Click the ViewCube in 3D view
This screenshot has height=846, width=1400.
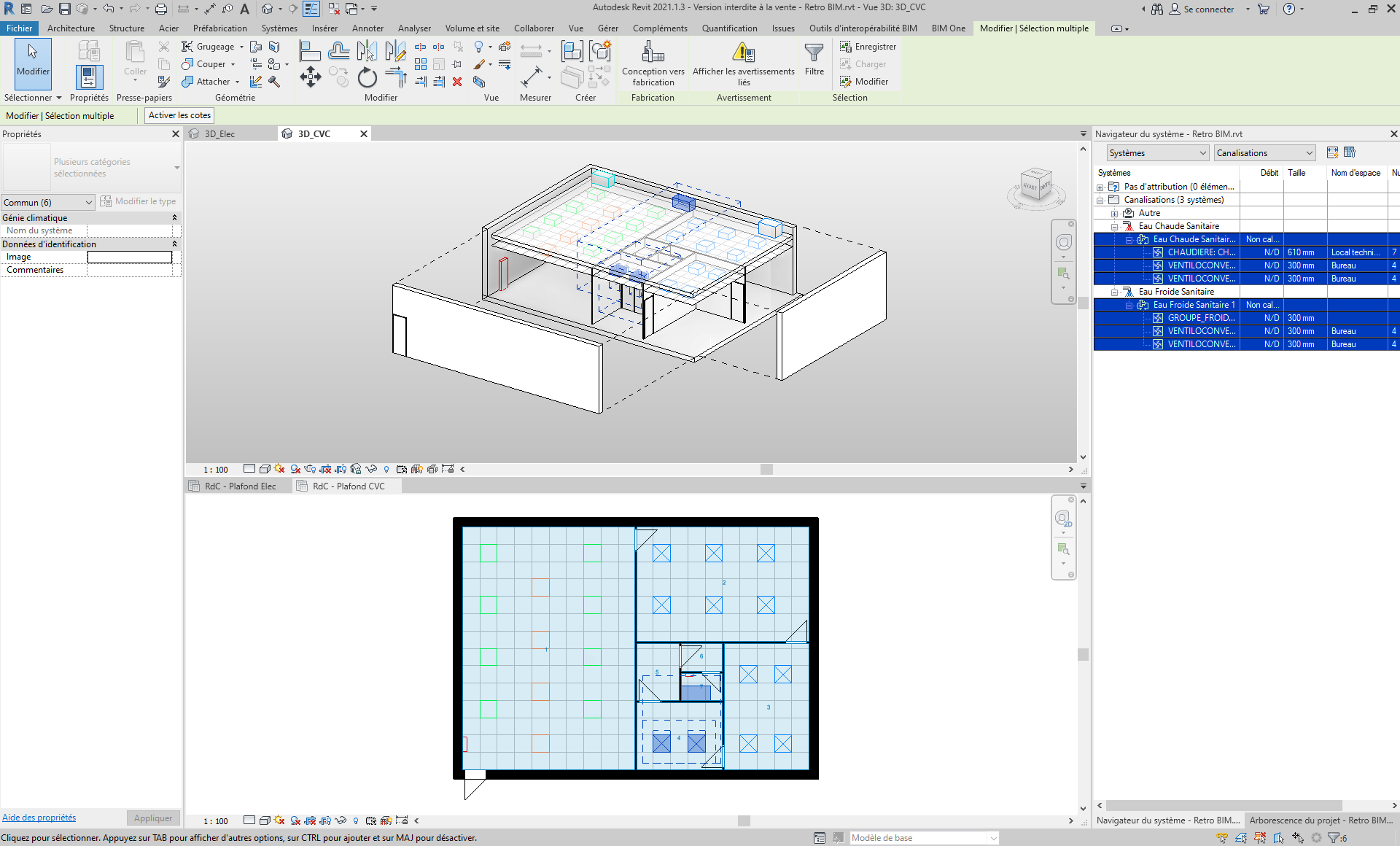pos(1035,185)
